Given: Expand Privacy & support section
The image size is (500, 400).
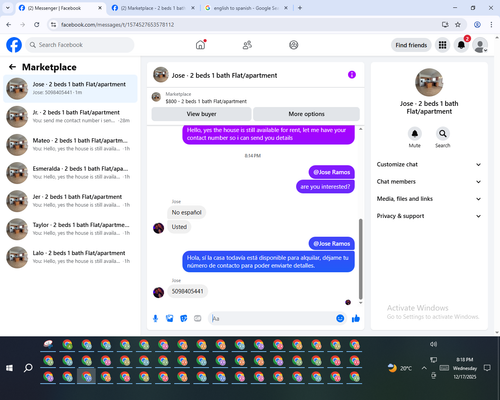Looking at the screenshot, I should coord(429,216).
